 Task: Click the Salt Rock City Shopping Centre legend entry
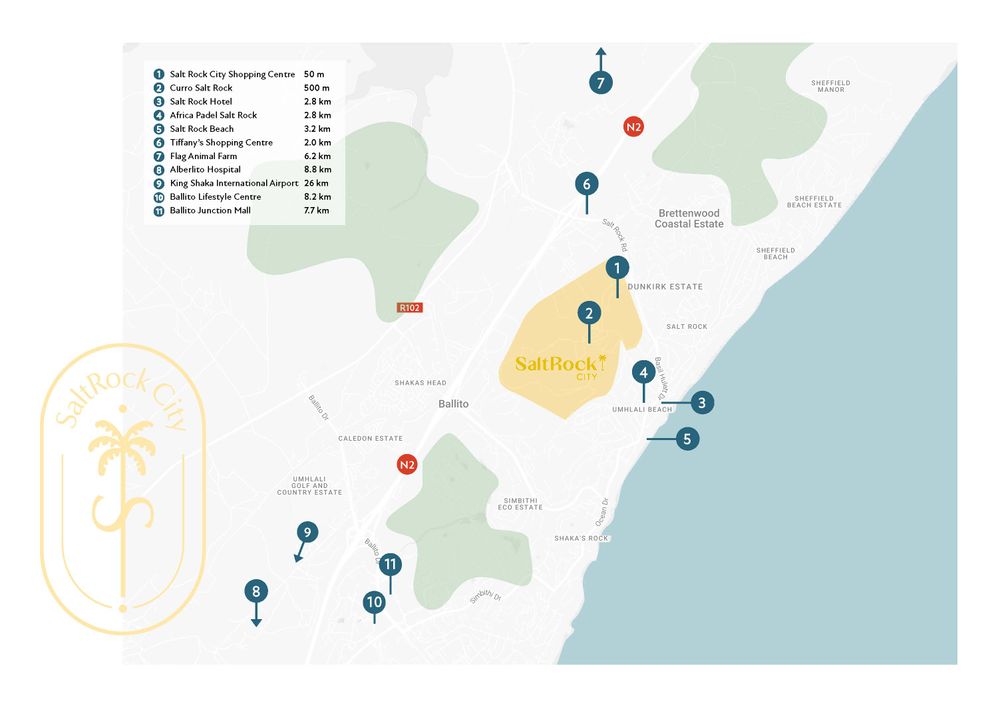pyautogui.click(x=232, y=75)
